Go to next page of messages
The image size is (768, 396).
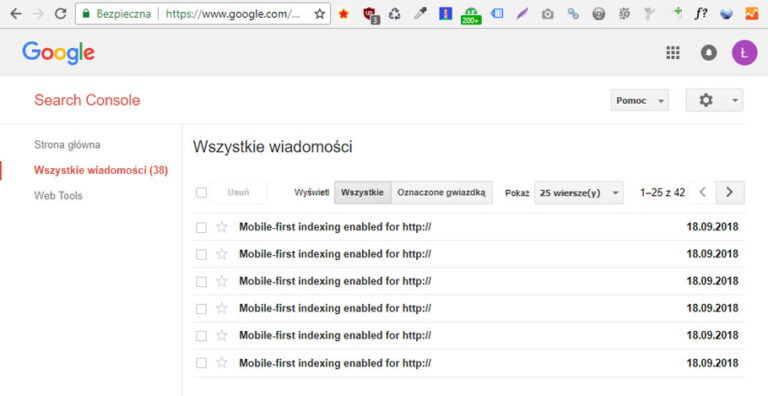[x=730, y=193]
